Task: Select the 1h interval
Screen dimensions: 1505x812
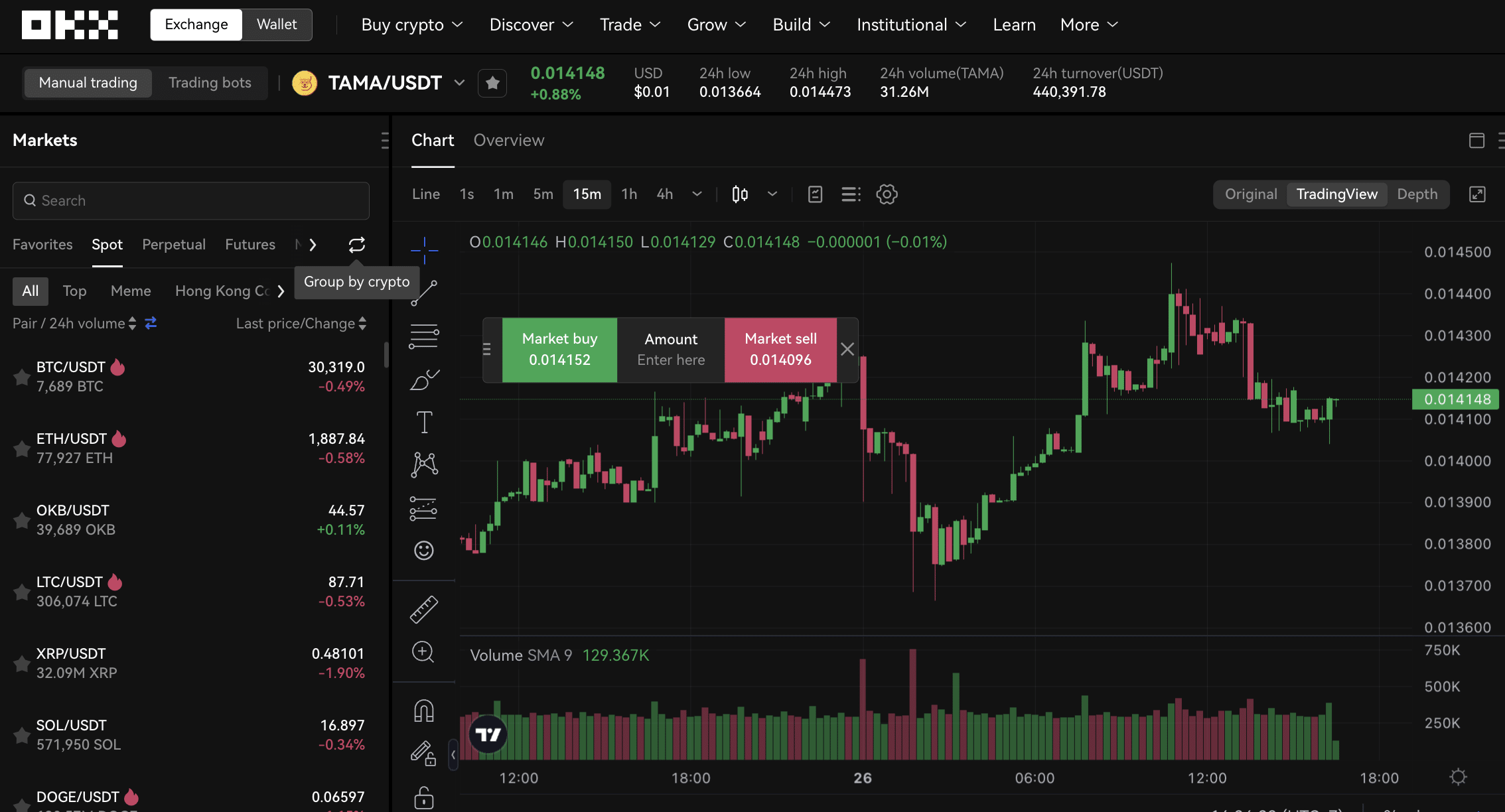Action: pyautogui.click(x=629, y=194)
